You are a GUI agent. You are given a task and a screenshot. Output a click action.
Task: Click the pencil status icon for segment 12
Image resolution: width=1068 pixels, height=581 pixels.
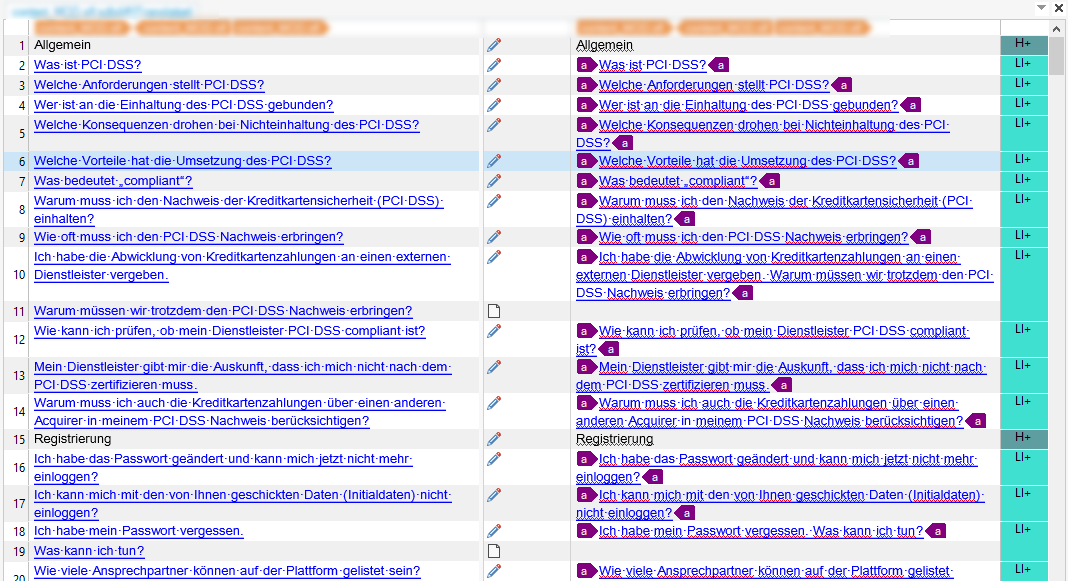(494, 331)
